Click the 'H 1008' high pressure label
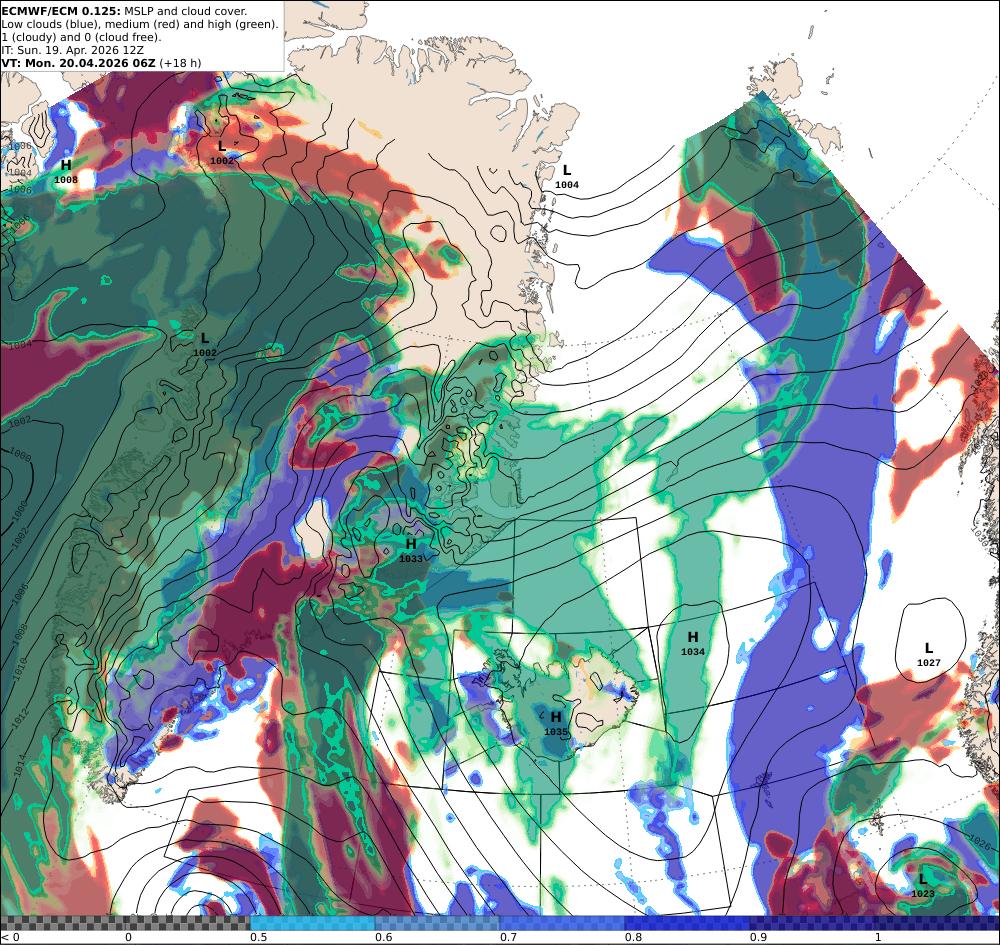The width and height of the screenshot is (1000, 945). click(66, 172)
